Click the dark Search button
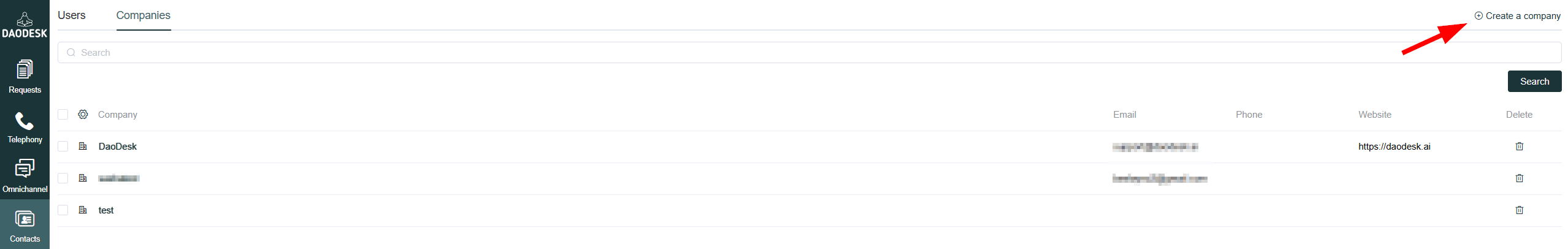The image size is (1568, 249). click(x=1534, y=82)
